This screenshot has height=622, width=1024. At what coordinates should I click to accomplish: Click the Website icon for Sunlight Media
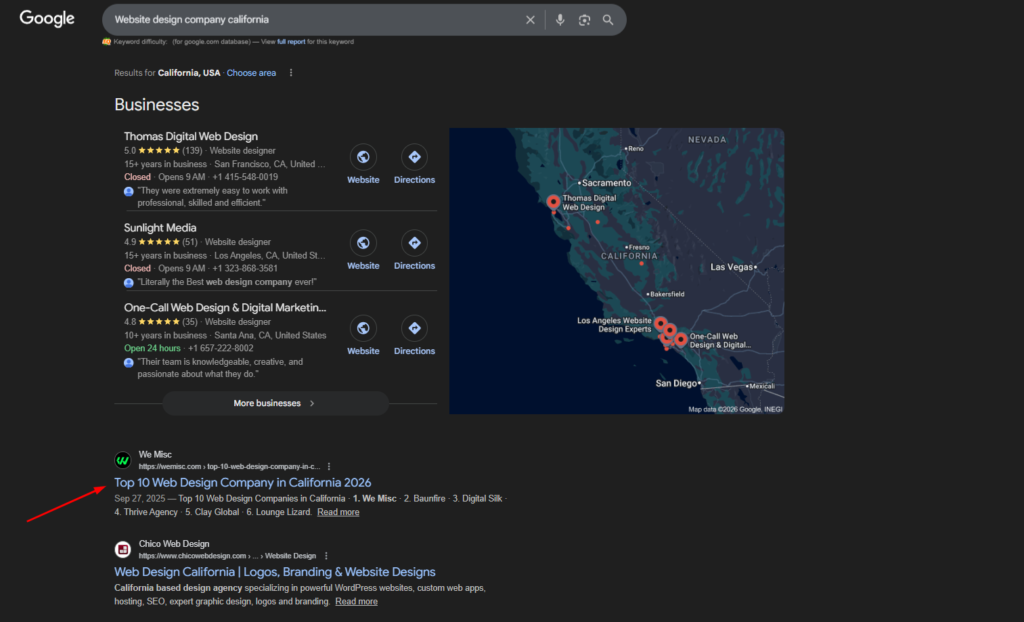tap(363, 243)
